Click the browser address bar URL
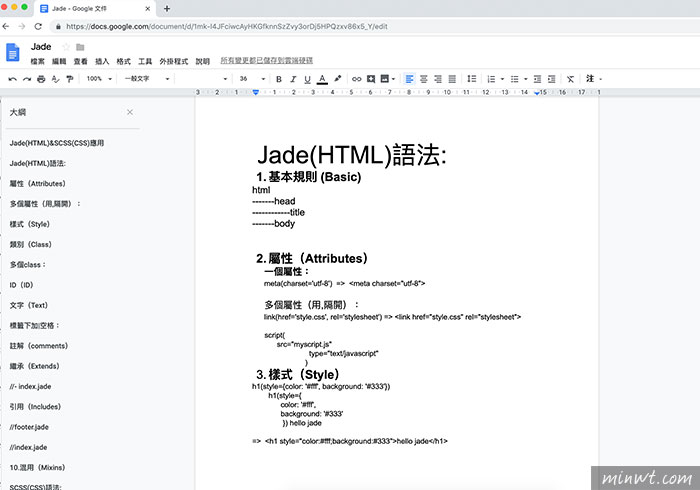This screenshot has height=490, width=700. [x=227, y=26]
